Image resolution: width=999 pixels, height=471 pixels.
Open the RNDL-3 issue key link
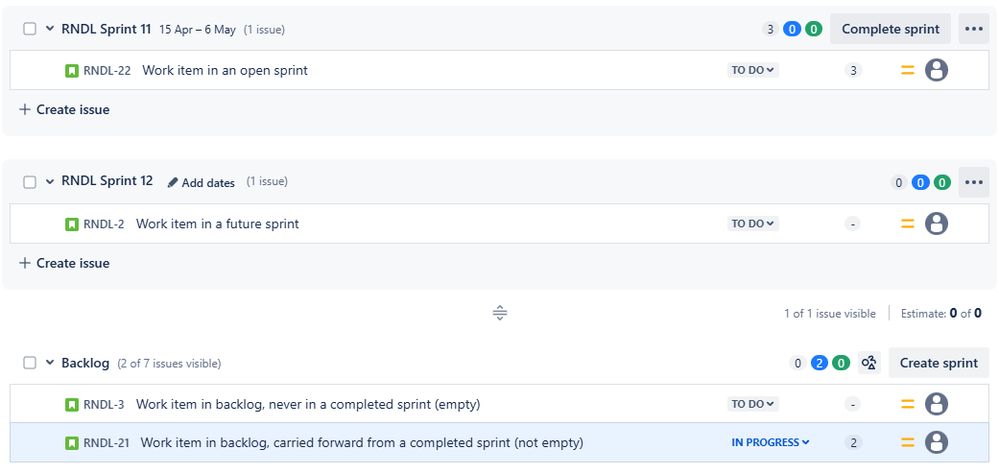[104, 405]
